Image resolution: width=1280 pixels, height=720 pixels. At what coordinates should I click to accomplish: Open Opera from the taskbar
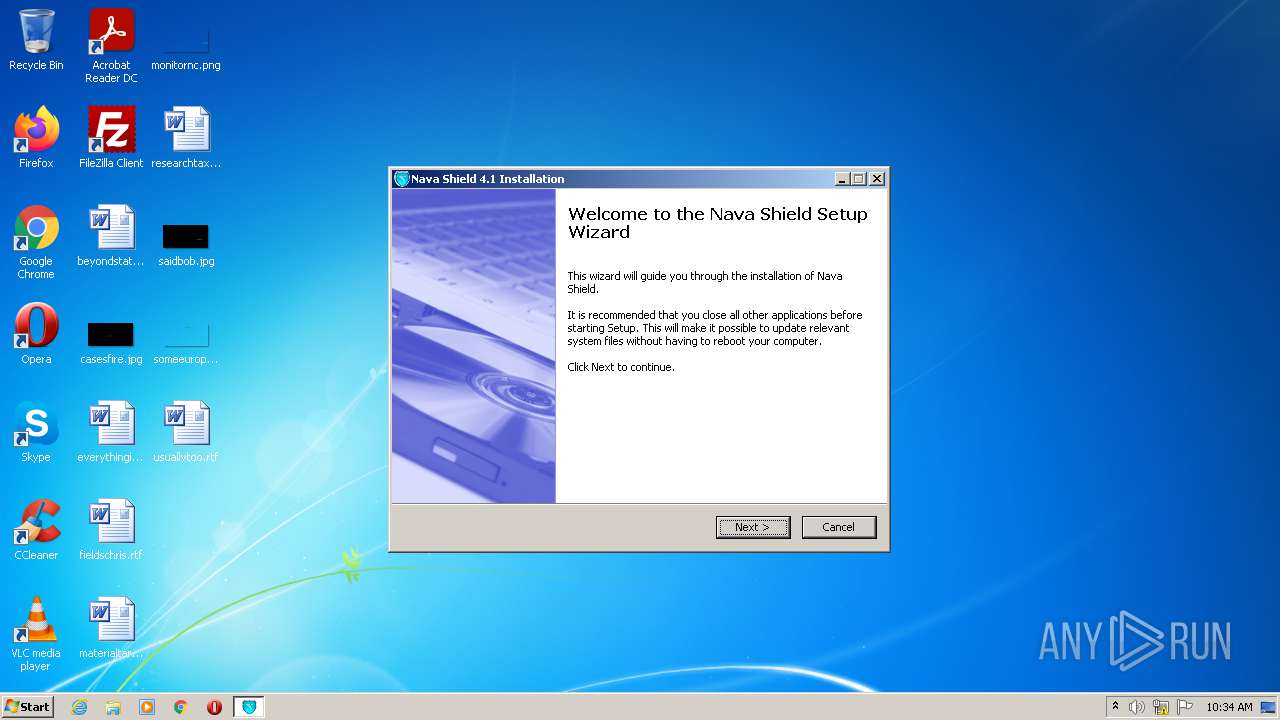[214, 707]
